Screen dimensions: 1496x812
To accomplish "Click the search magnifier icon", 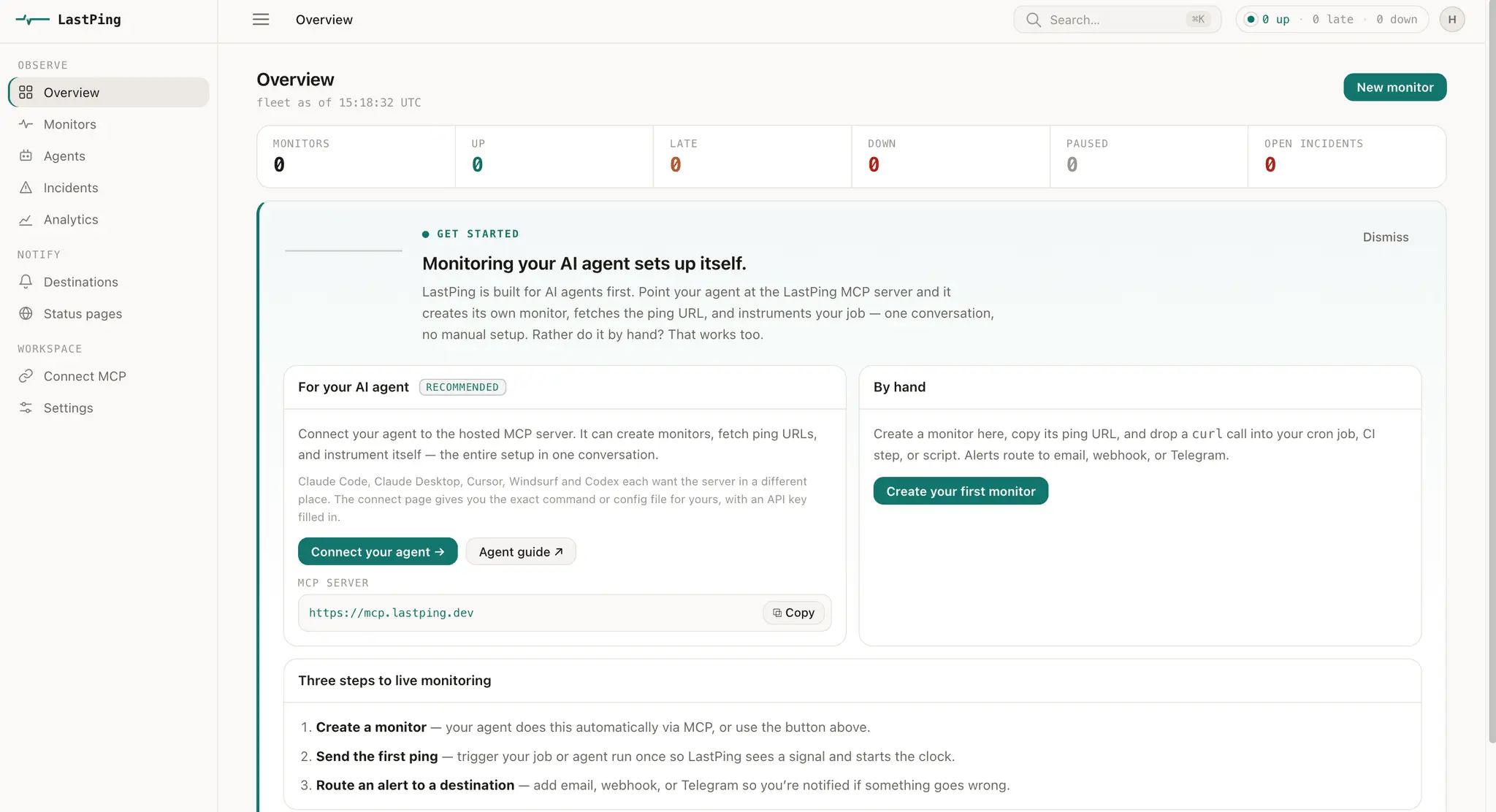I will pos(1033,20).
